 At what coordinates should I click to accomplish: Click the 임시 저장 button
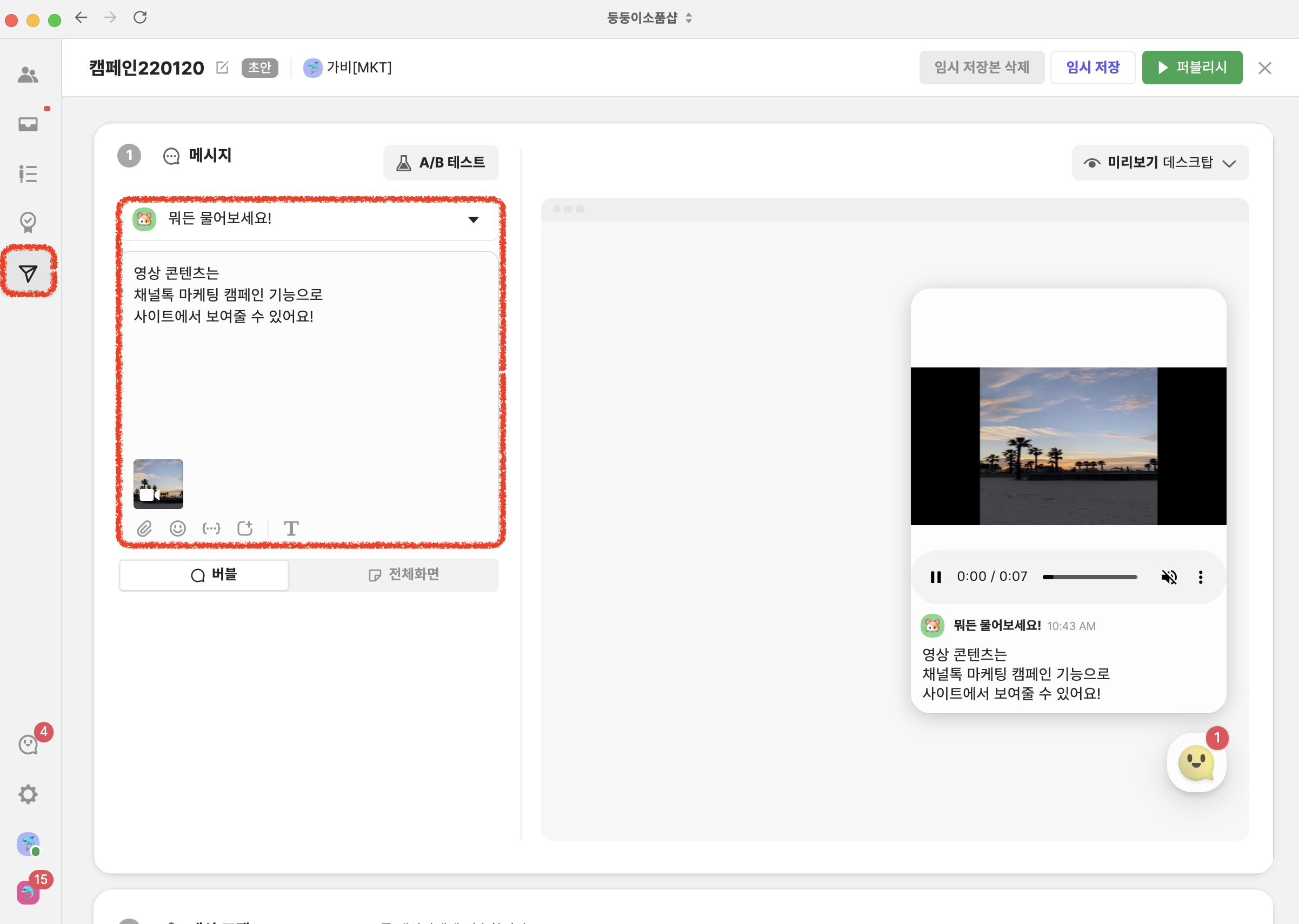click(1092, 68)
